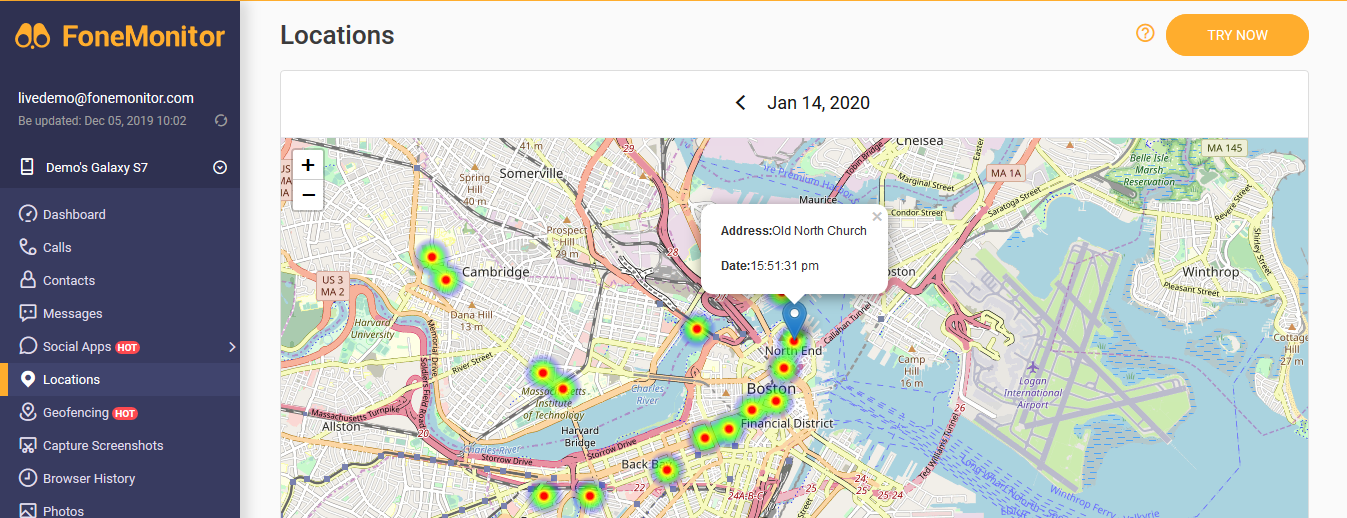Viewport: 1347px width, 518px height.
Task: Click the Locations page heading
Action: (x=337, y=35)
